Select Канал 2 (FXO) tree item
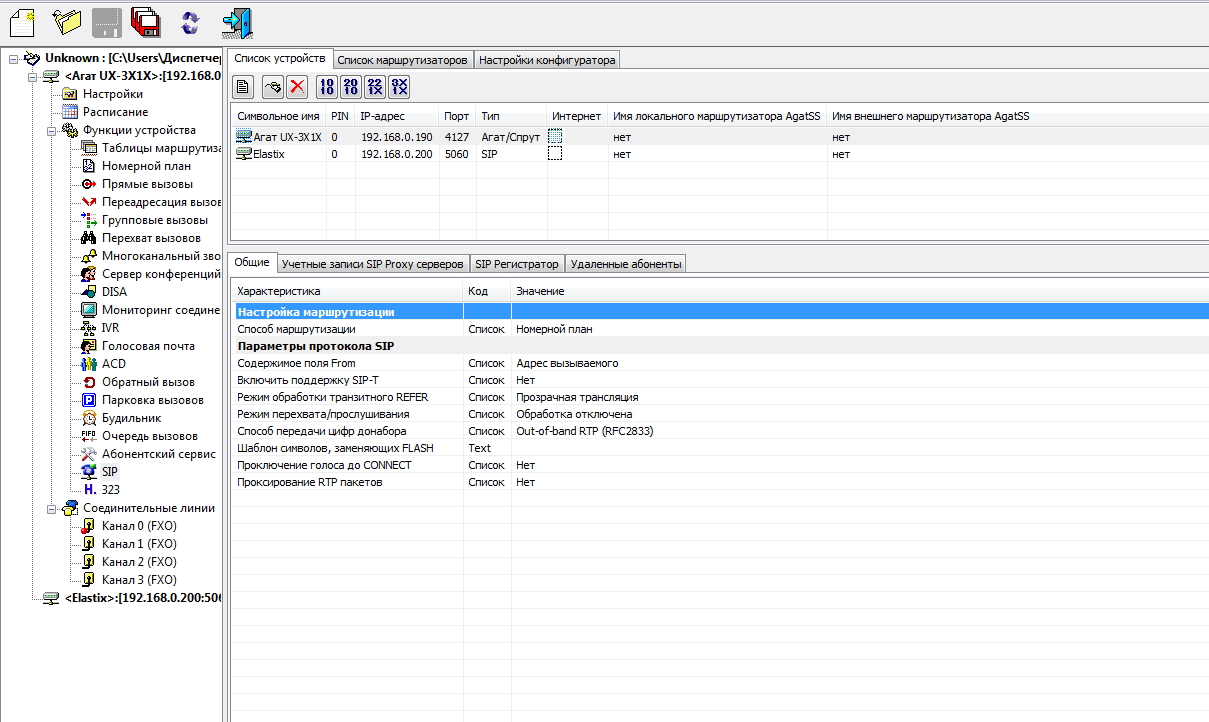Image resolution: width=1209 pixels, height=722 pixels. pyautogui.click(x=139, y=562)
